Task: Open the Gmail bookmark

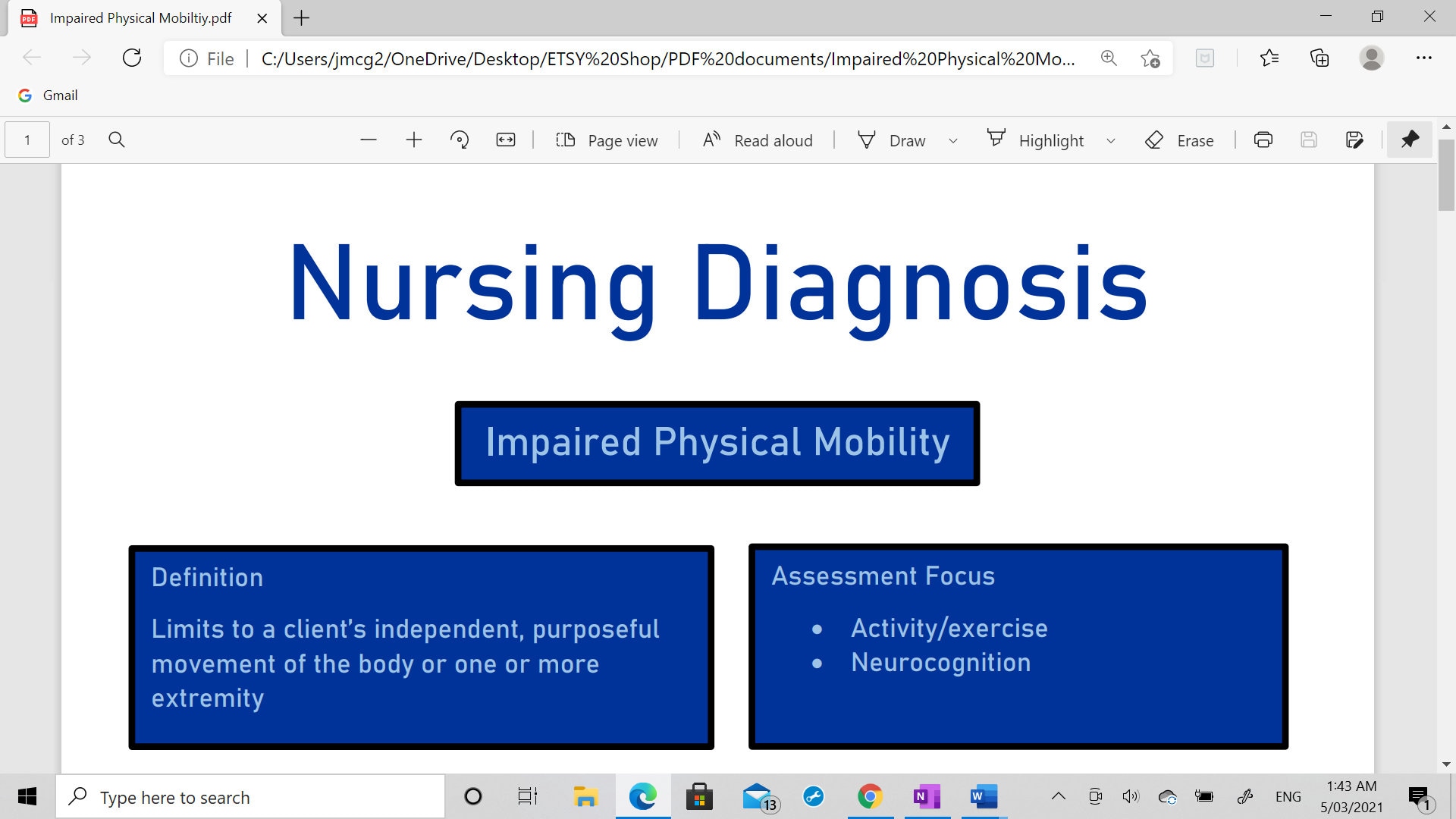Action: [47, 95]
